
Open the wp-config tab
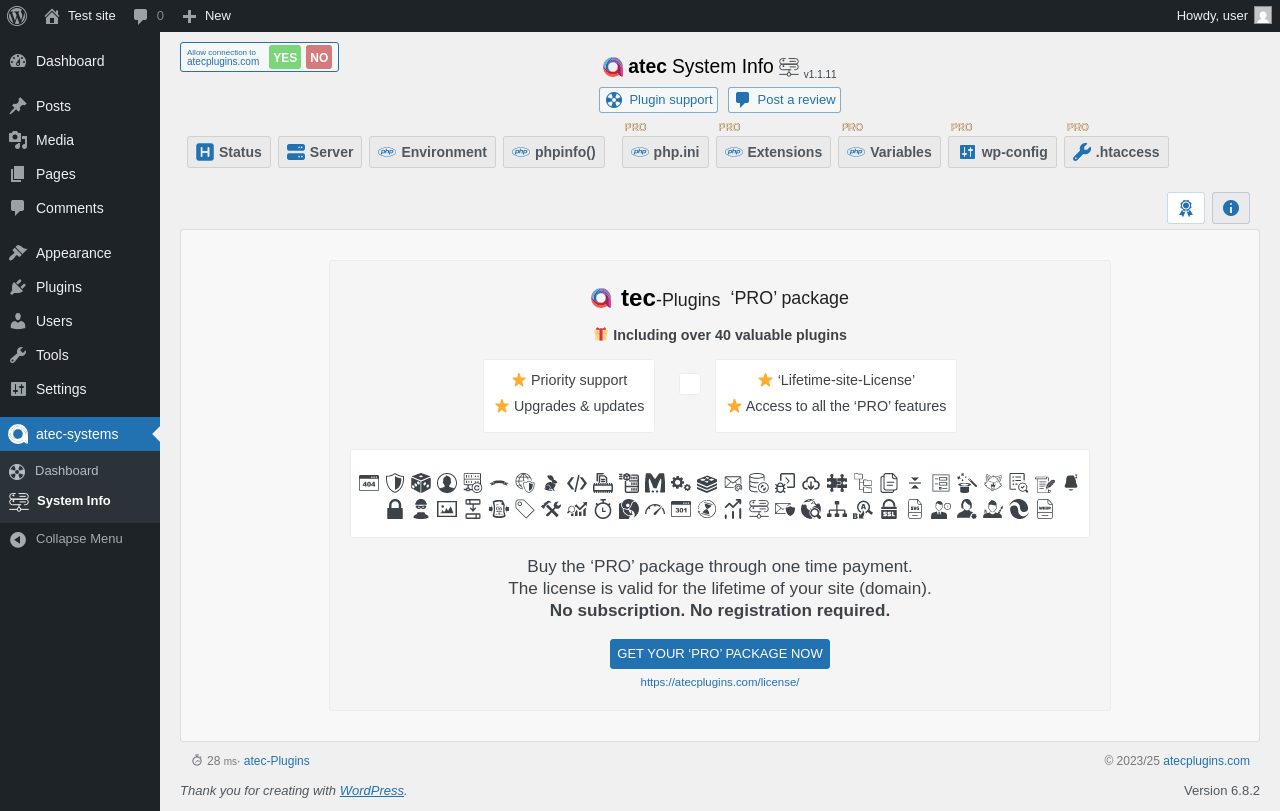click(1002, 152)
